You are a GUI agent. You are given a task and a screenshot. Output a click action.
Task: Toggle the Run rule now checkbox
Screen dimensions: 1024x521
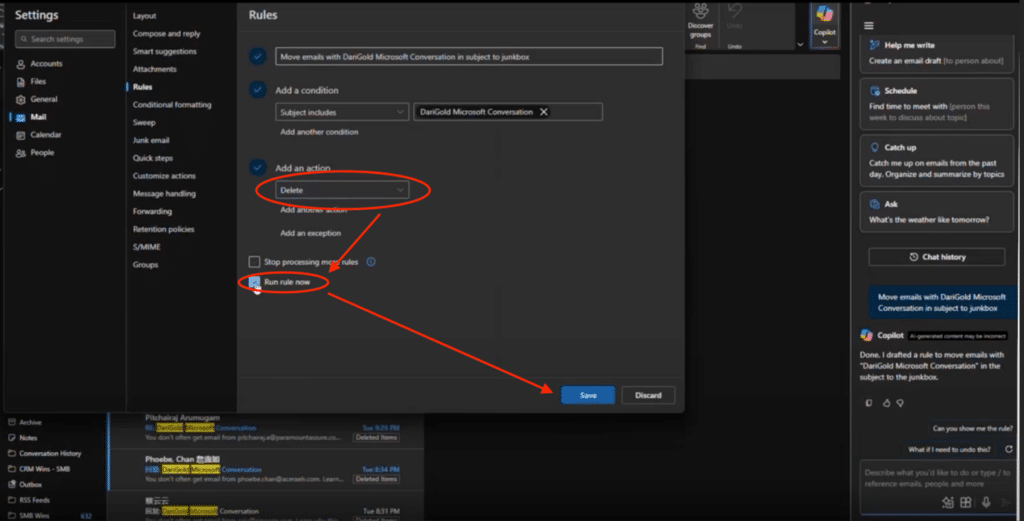coord(255,283)
